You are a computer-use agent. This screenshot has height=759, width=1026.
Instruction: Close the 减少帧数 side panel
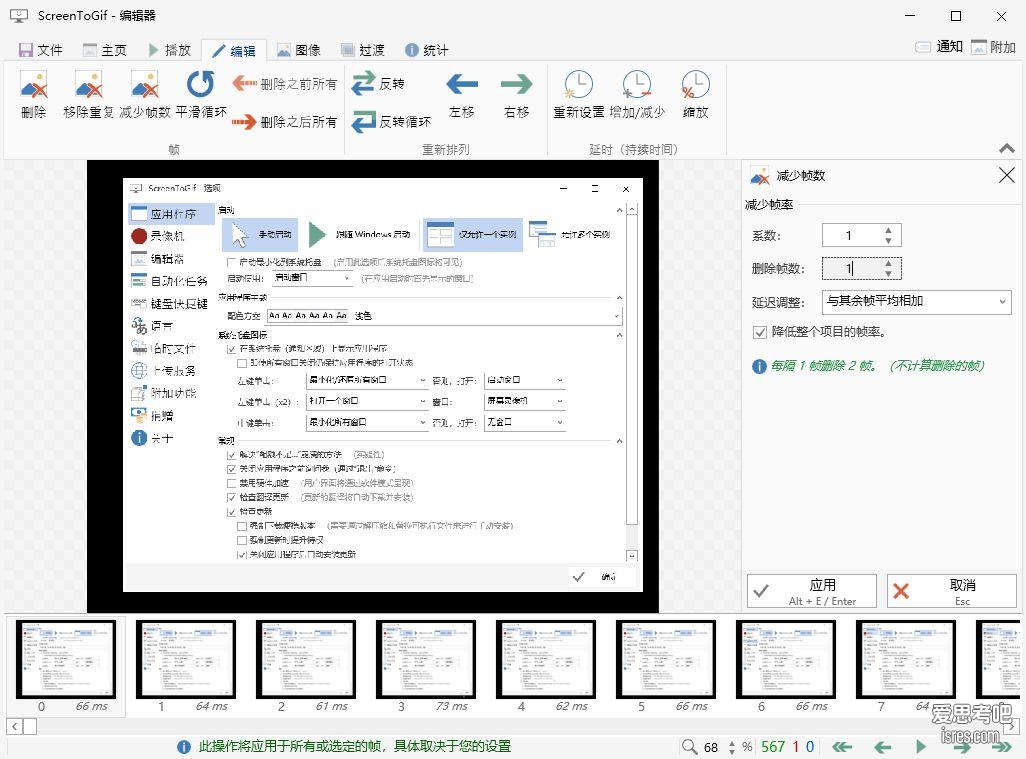click(1006, 175)
